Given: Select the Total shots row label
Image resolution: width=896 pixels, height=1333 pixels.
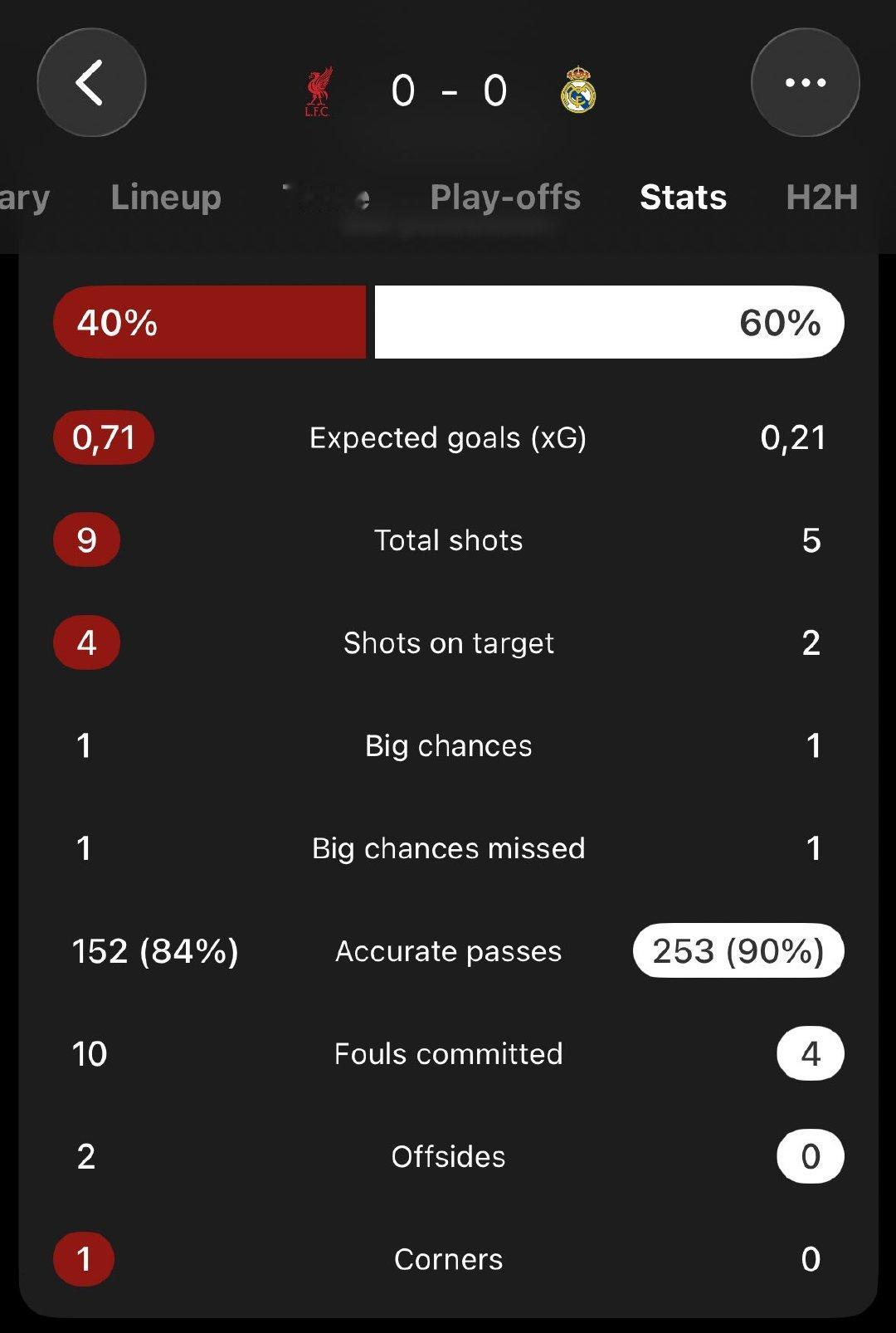Looking at the screenshot, I should pos(448,540).
